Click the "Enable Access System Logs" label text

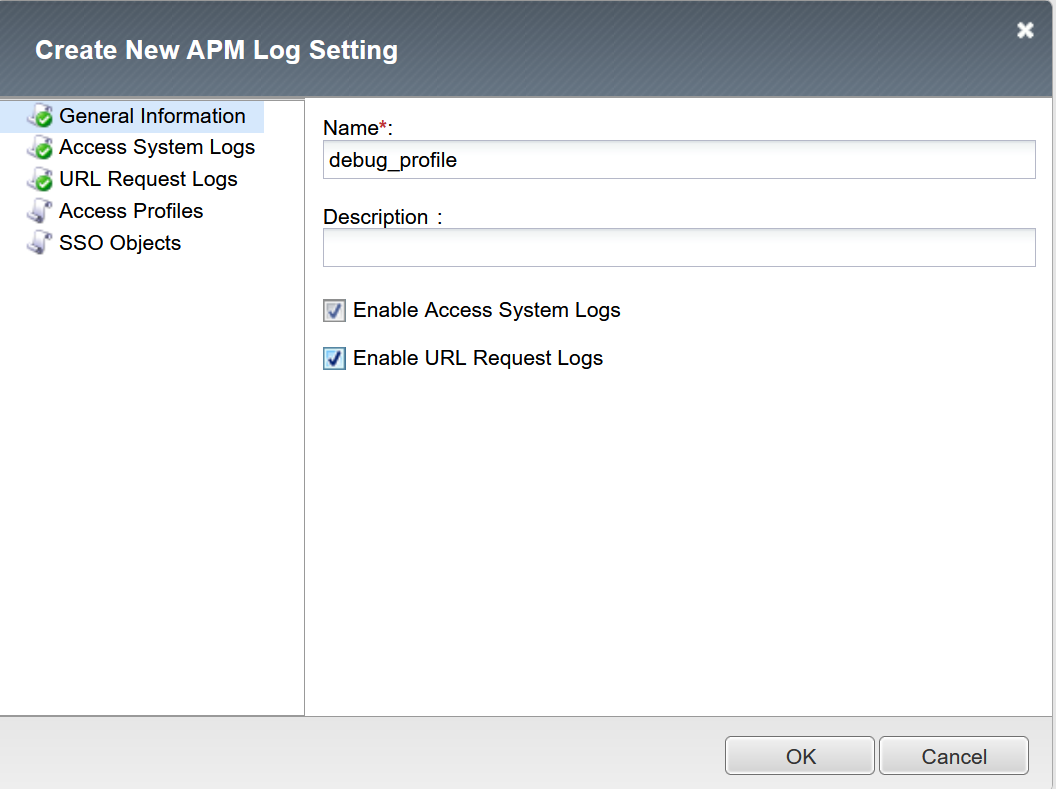(487, 310)
